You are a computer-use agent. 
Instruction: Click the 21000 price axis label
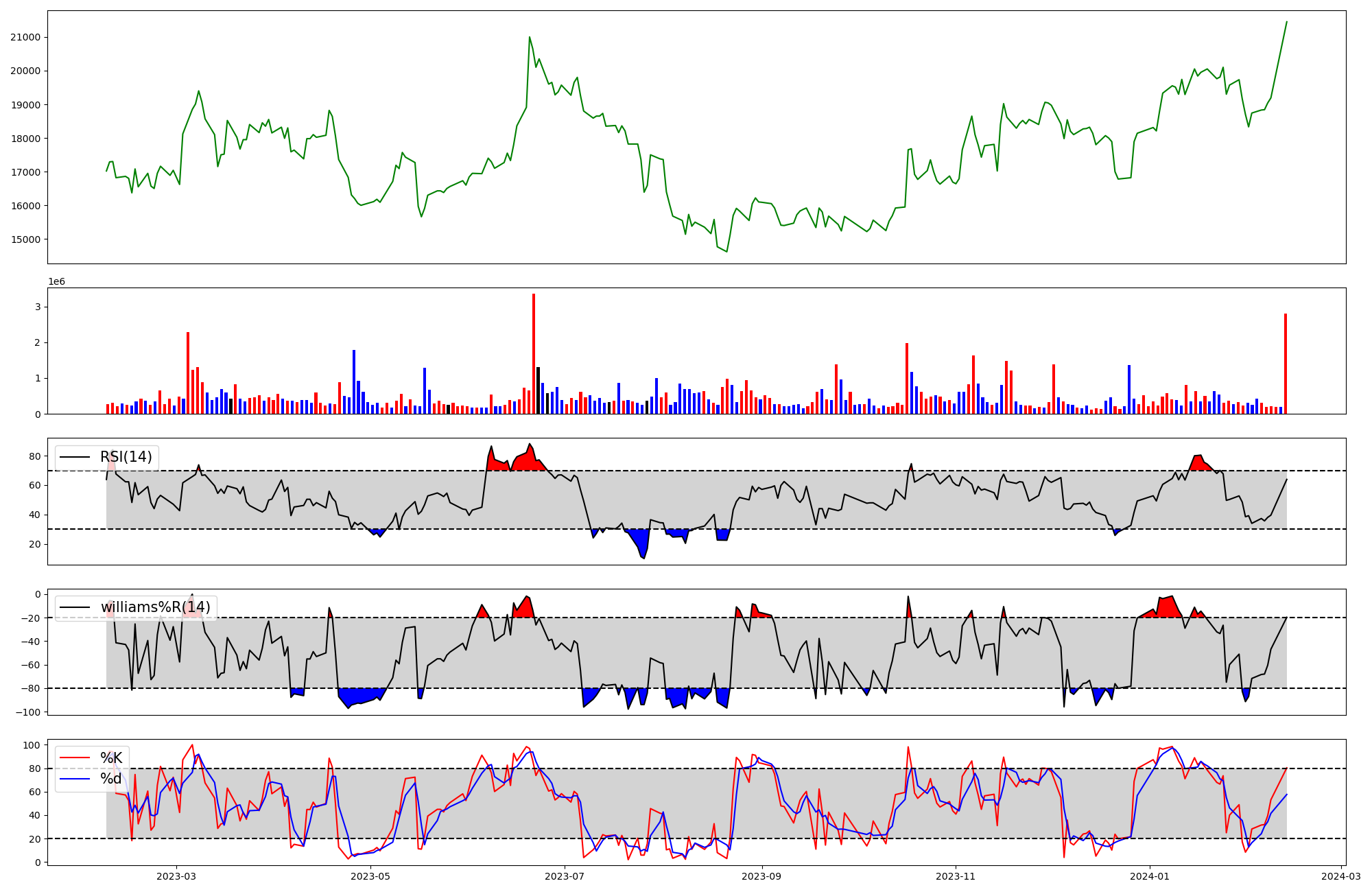25,38
